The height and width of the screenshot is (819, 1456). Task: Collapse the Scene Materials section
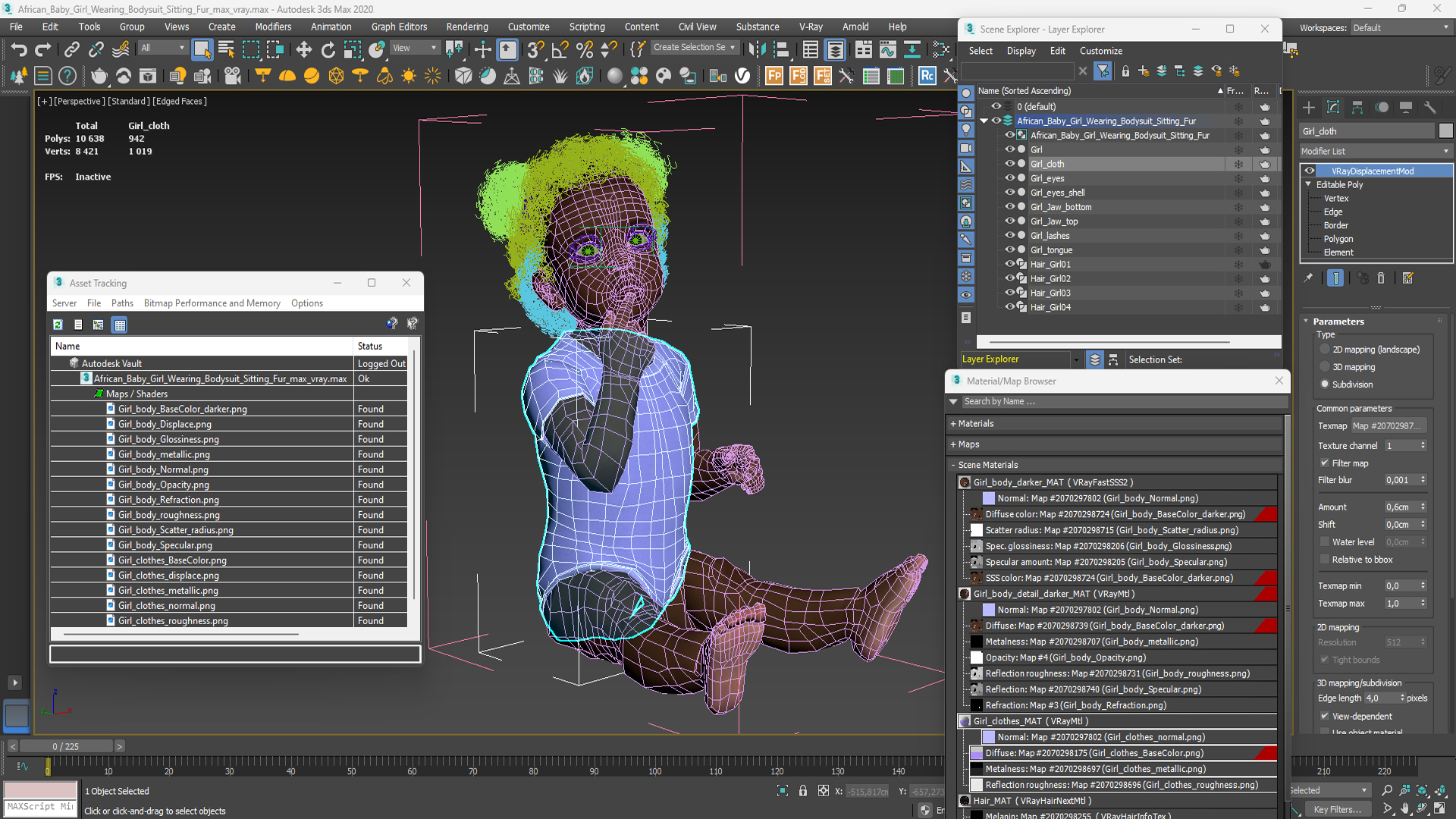click(953, 465)
